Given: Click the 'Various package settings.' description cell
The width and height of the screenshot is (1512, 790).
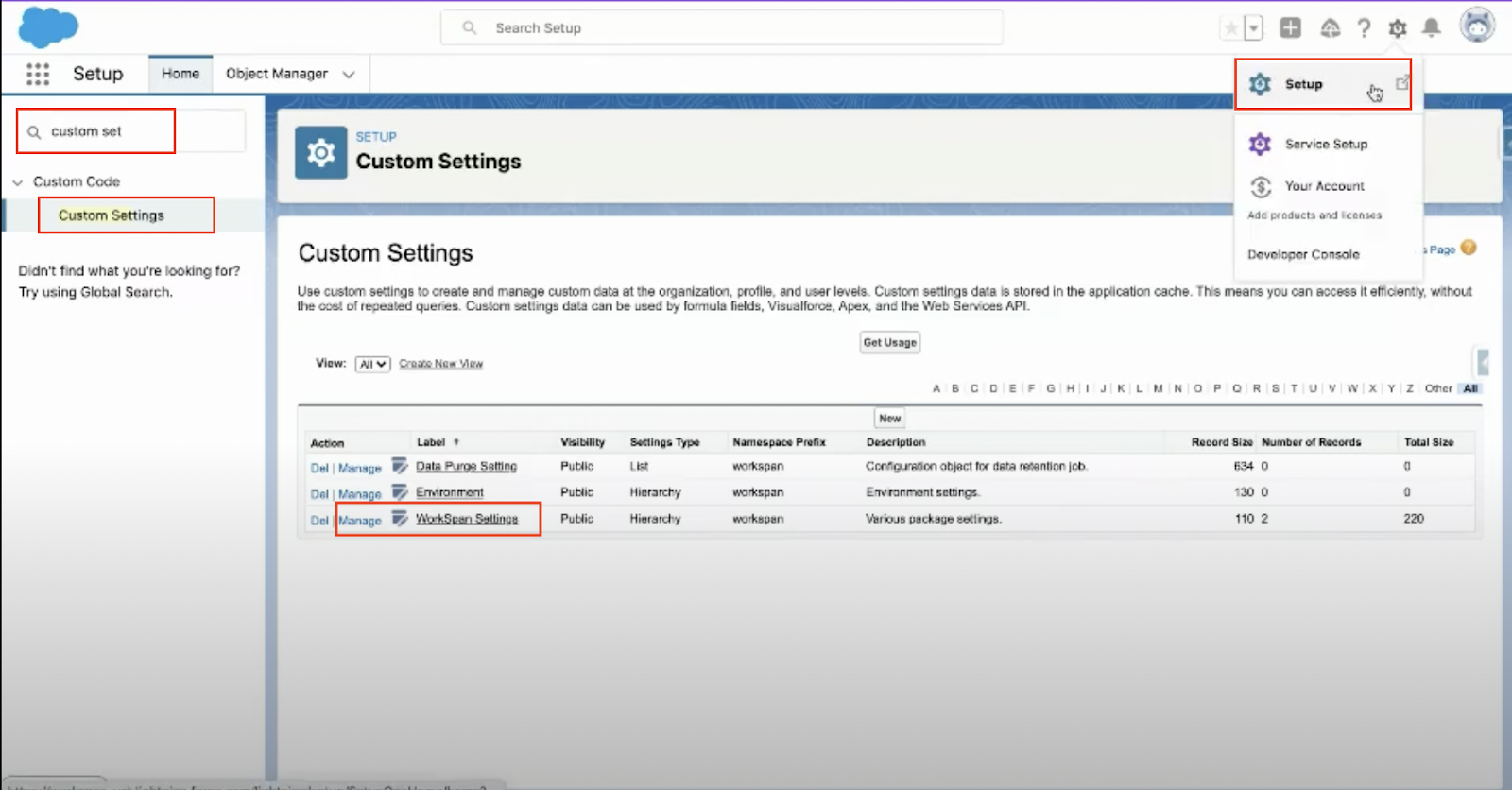Looking at the screenshot, I should click(934, 519).
